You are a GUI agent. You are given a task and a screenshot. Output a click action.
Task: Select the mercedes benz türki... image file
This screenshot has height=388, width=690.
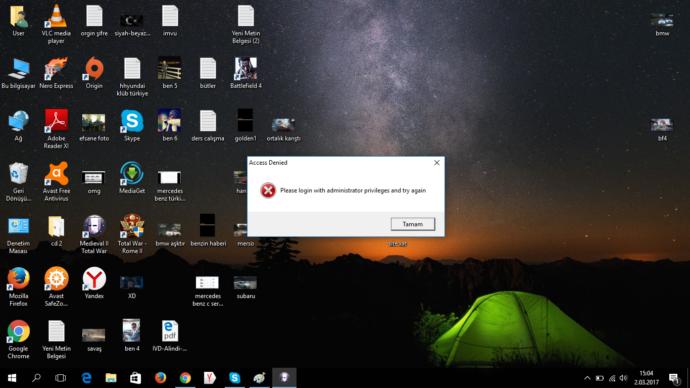point(170,186)
